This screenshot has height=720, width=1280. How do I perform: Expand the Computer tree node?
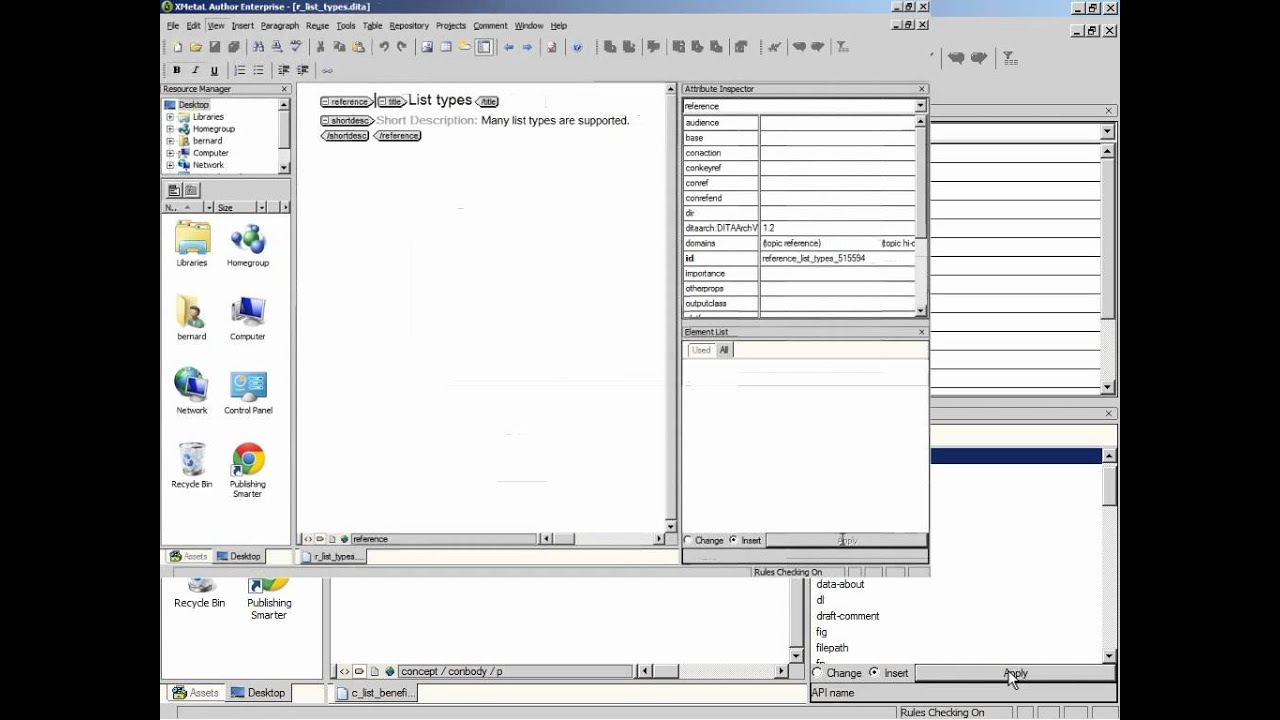click(170, 153)
